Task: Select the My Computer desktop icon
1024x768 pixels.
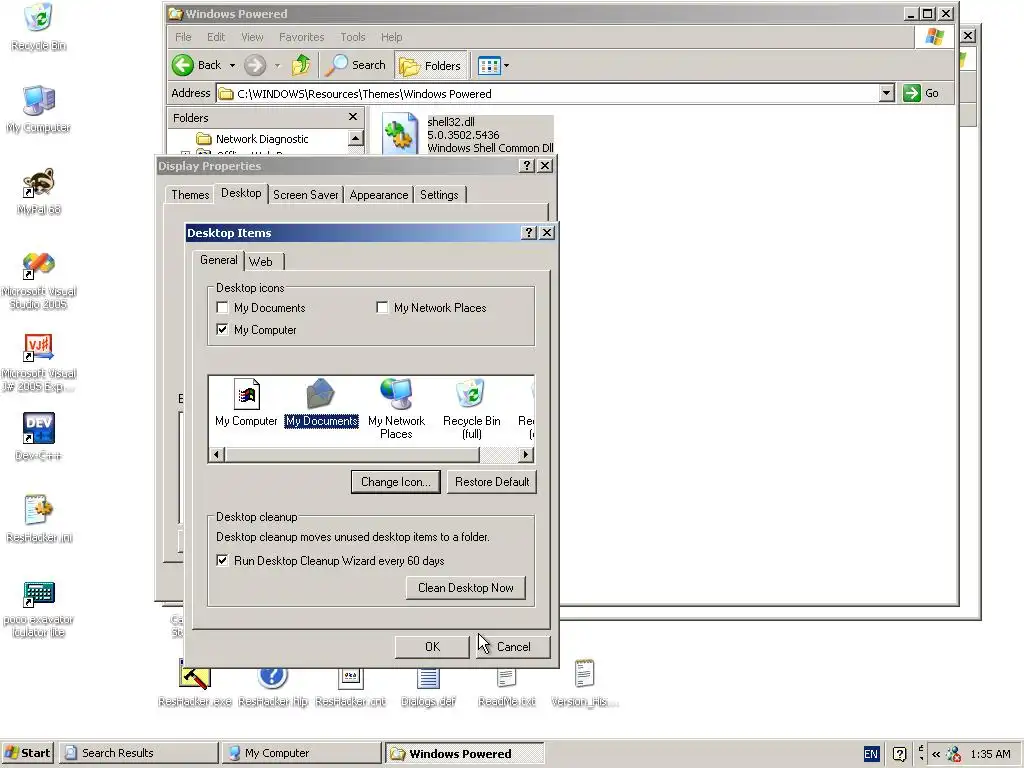Action: (39, 101)
